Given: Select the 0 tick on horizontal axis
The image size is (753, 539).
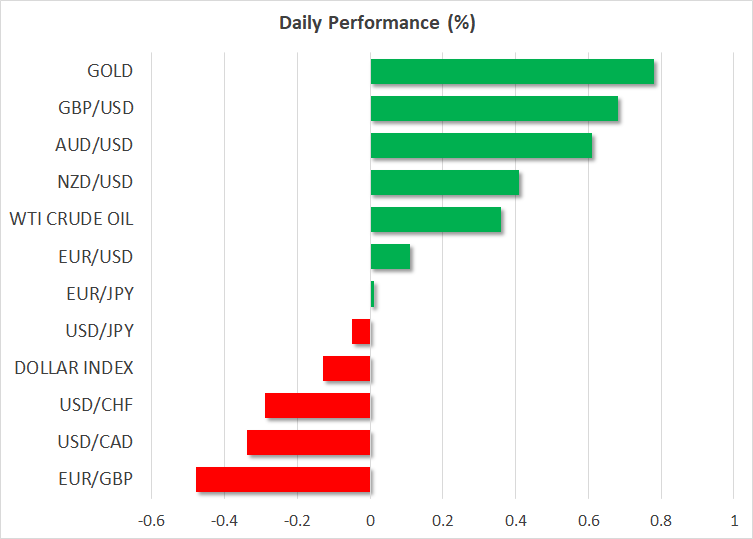Looking at the screenshot, I should click(370, 521).
